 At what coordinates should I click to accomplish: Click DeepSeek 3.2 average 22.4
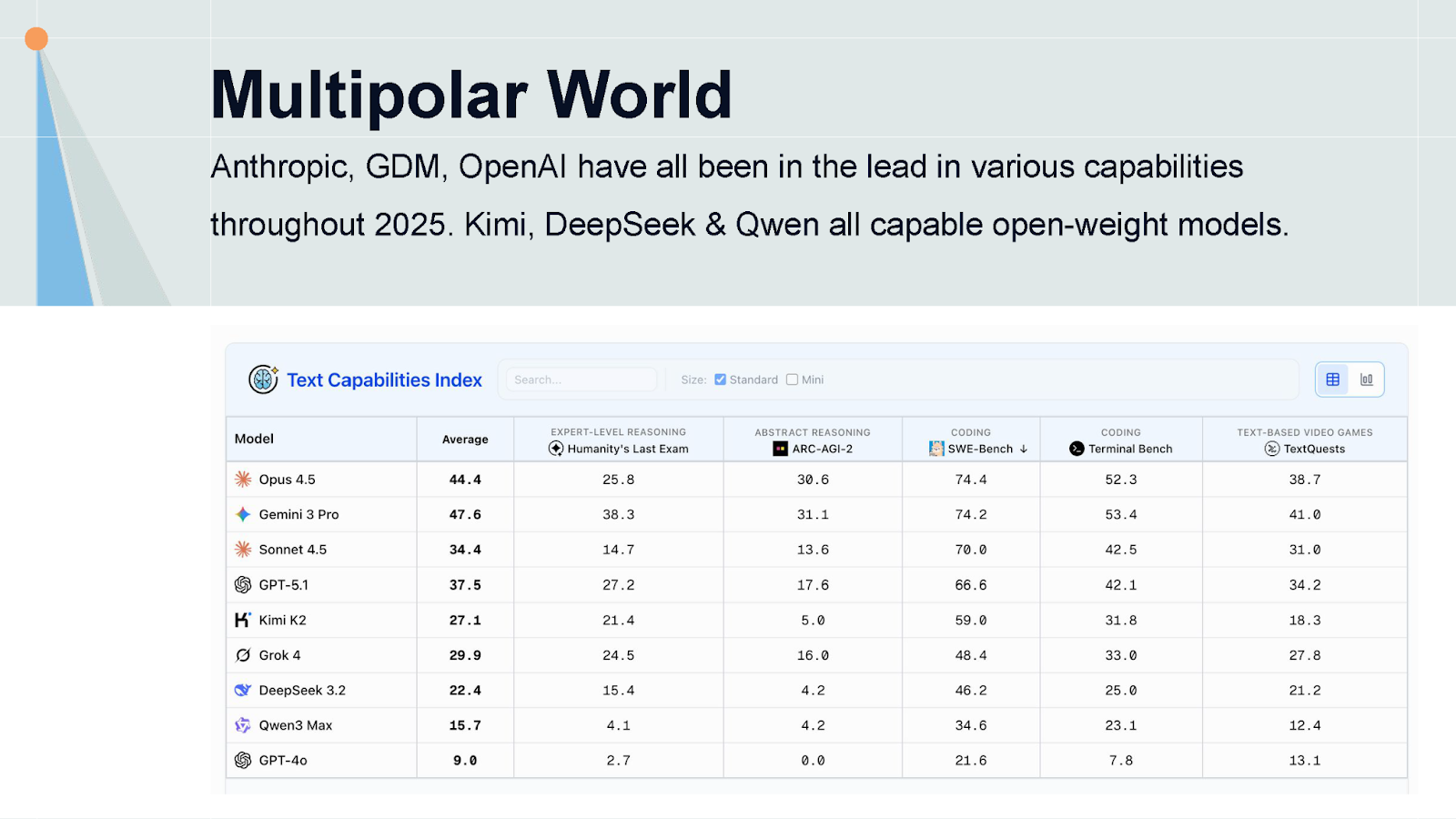(x=465, y=690)
